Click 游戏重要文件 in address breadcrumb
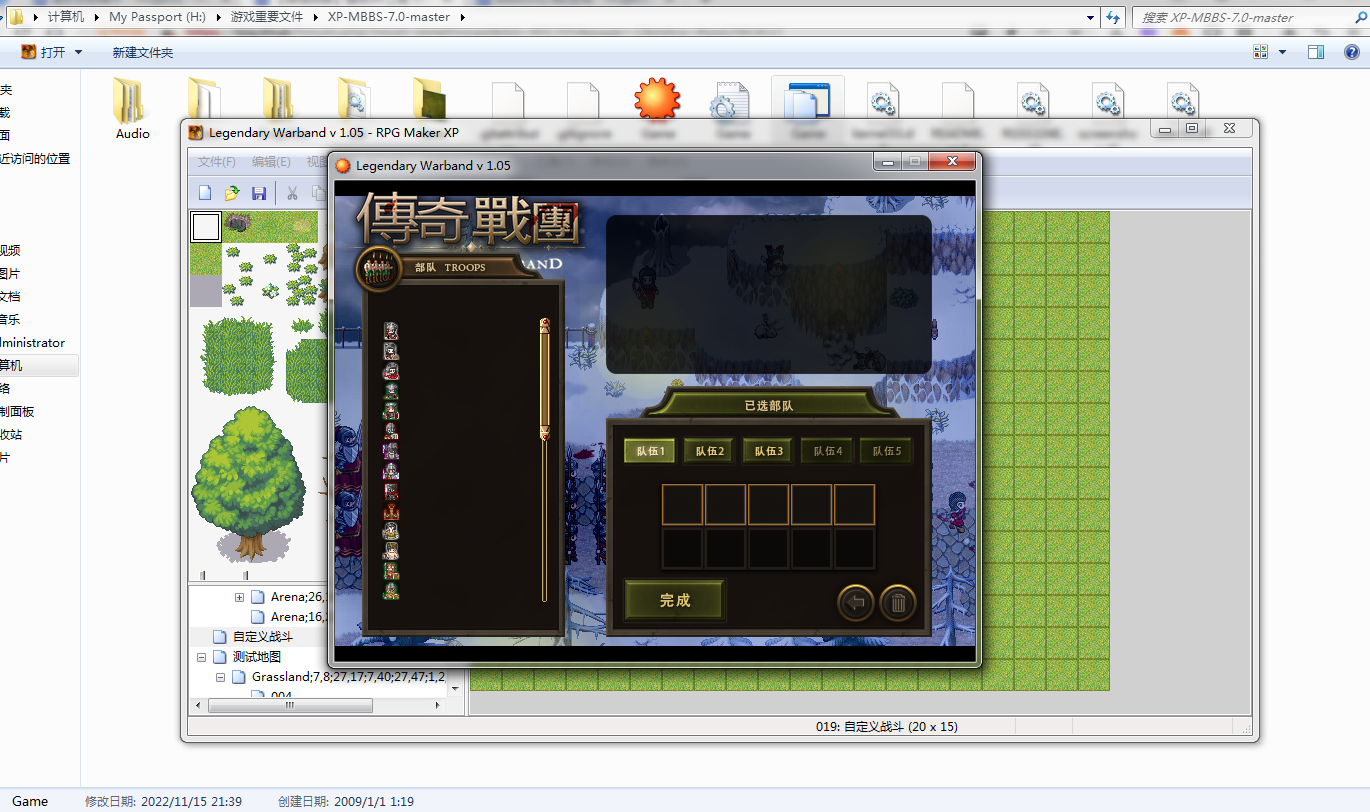Viewport: 1370px width, 812px height. click(268, 17)
